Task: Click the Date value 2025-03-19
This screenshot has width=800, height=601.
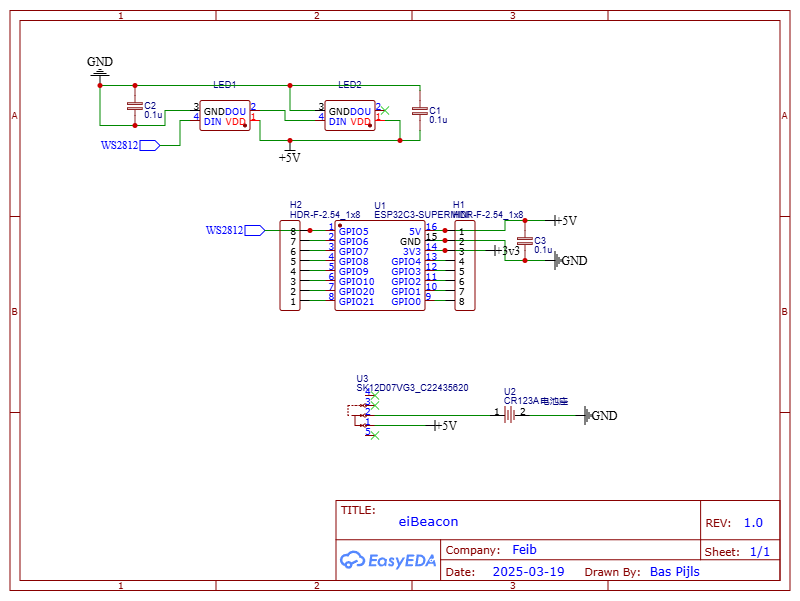Action: 529,572
